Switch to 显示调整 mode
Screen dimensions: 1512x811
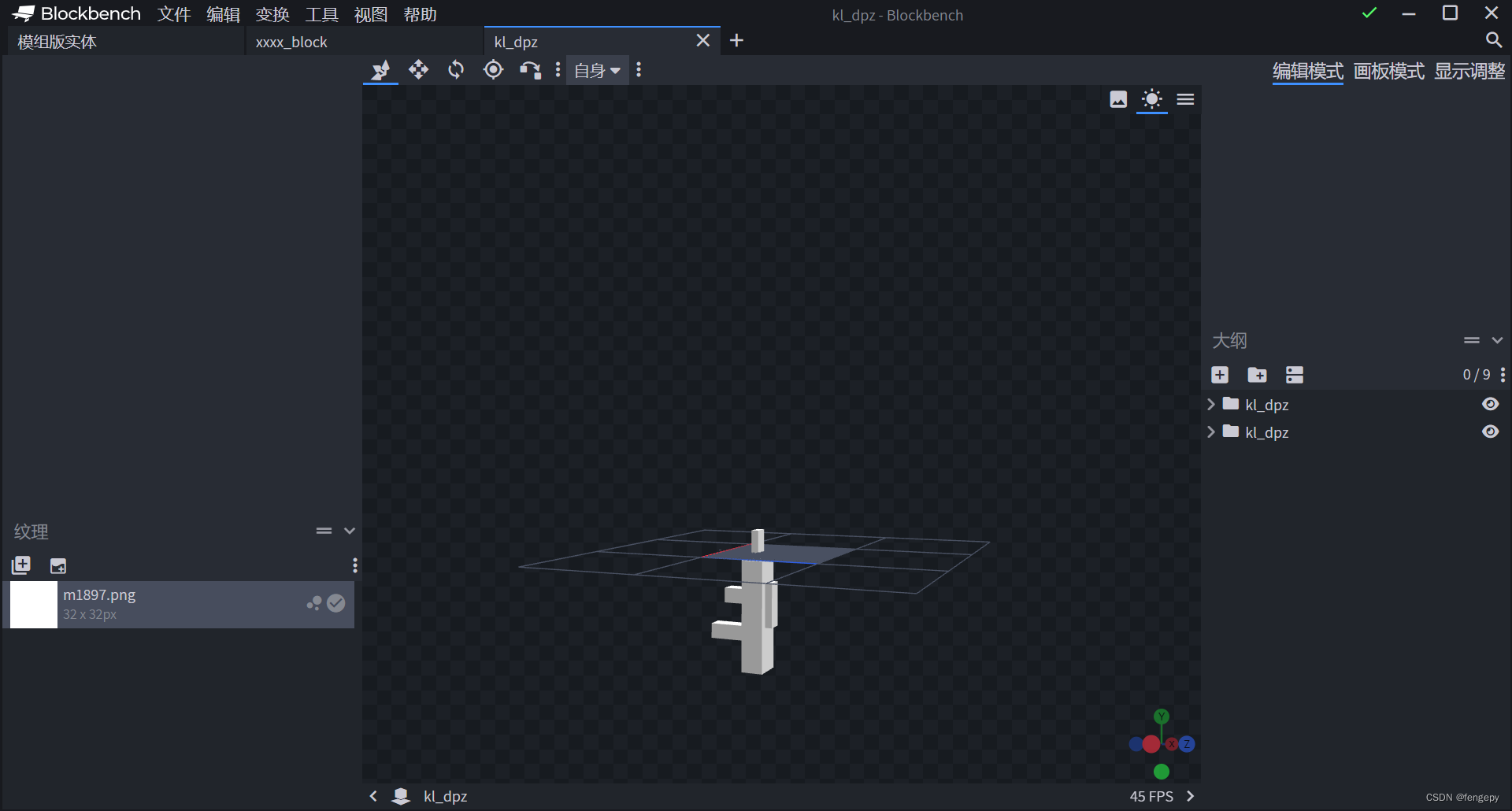1469,71
